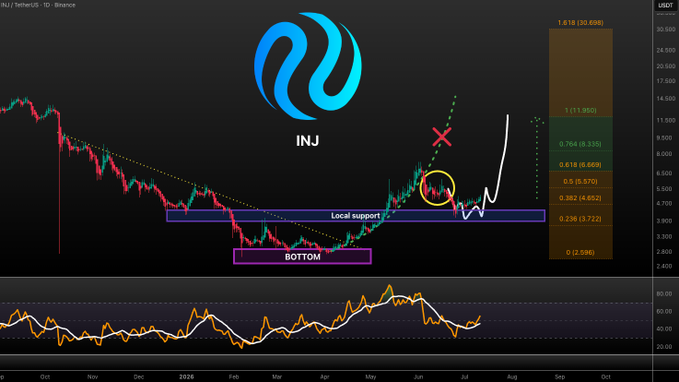Select the 0.5 (5.570) Fibonacci level
The height and width of the screenshot is (382, 679).
click(580, 181)
